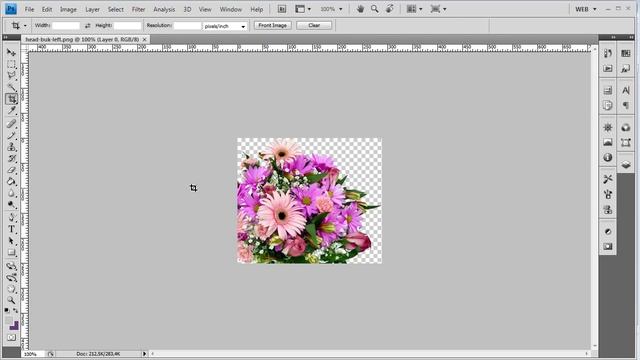This screenshot has height=360, width=640.
Task: Open the Layers panel icon
Action: tap(626, 165)
